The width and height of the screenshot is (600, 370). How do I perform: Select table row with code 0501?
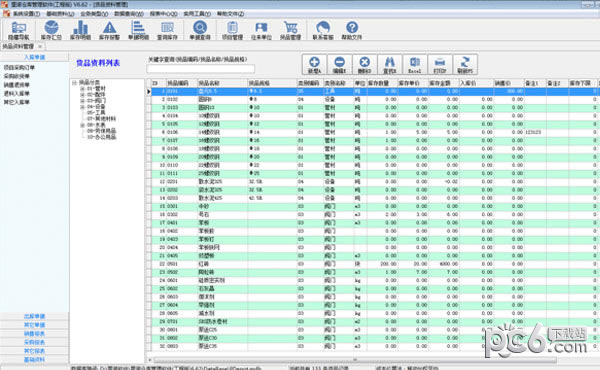tap(373, 264)
